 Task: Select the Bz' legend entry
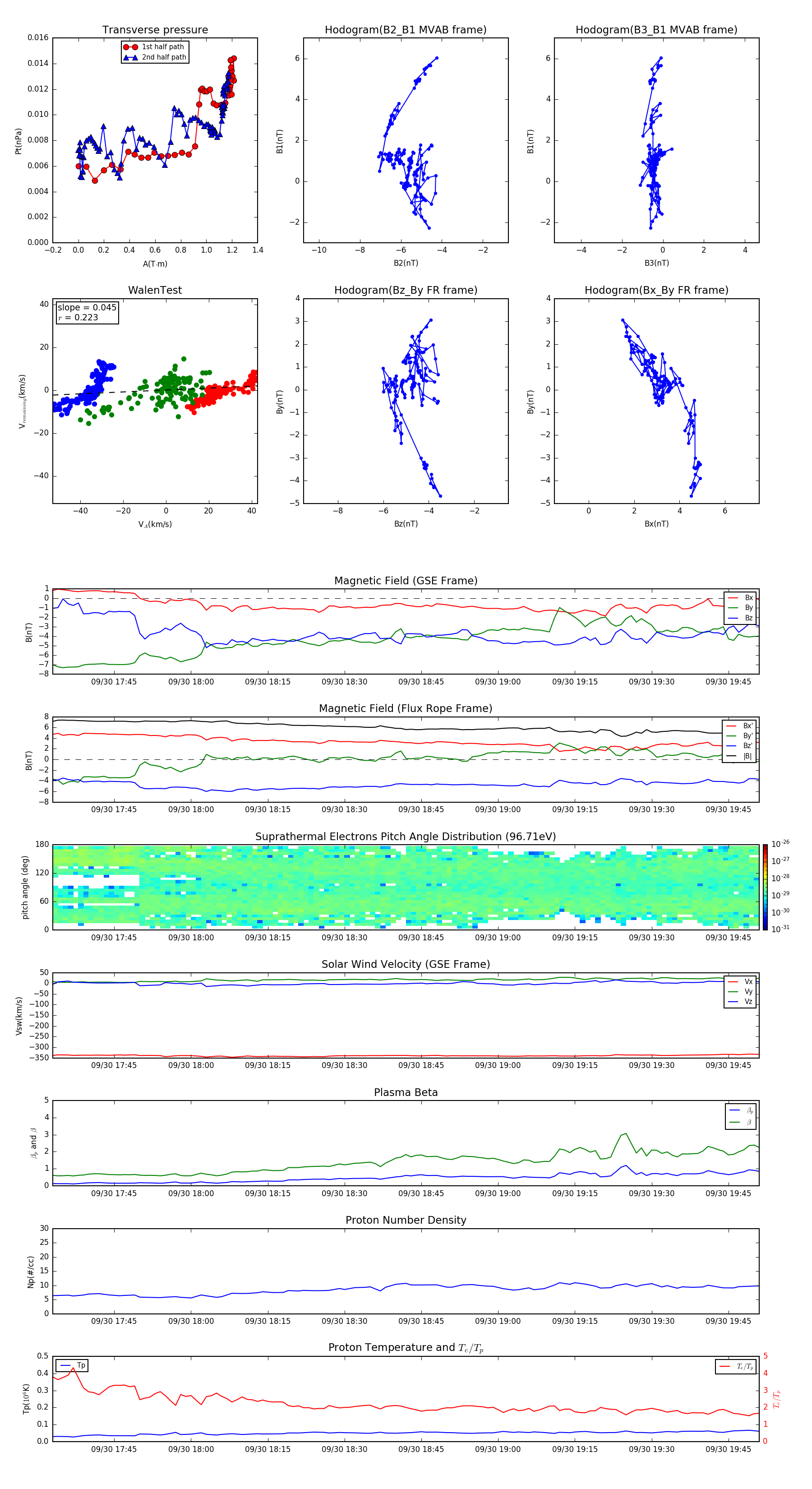pyautogui.click(x=739, y=746)
